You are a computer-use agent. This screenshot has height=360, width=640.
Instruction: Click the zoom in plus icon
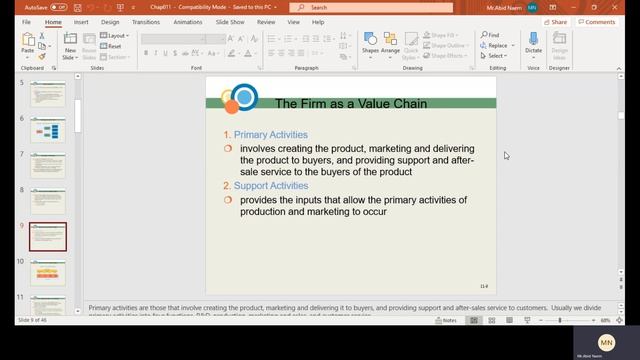(593, 320)
